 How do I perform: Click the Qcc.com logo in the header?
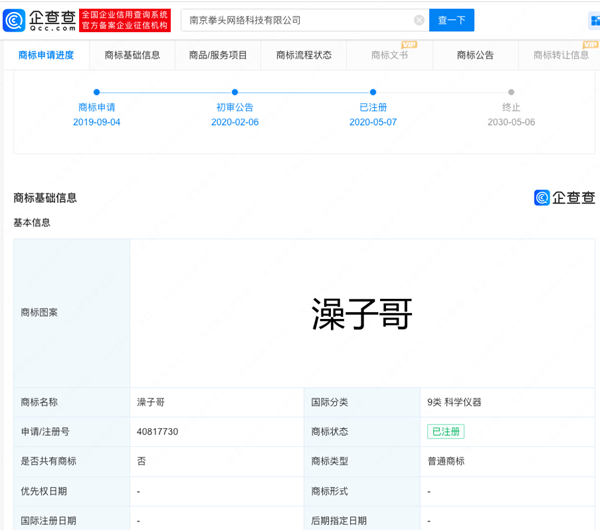(x=39, y=20)
